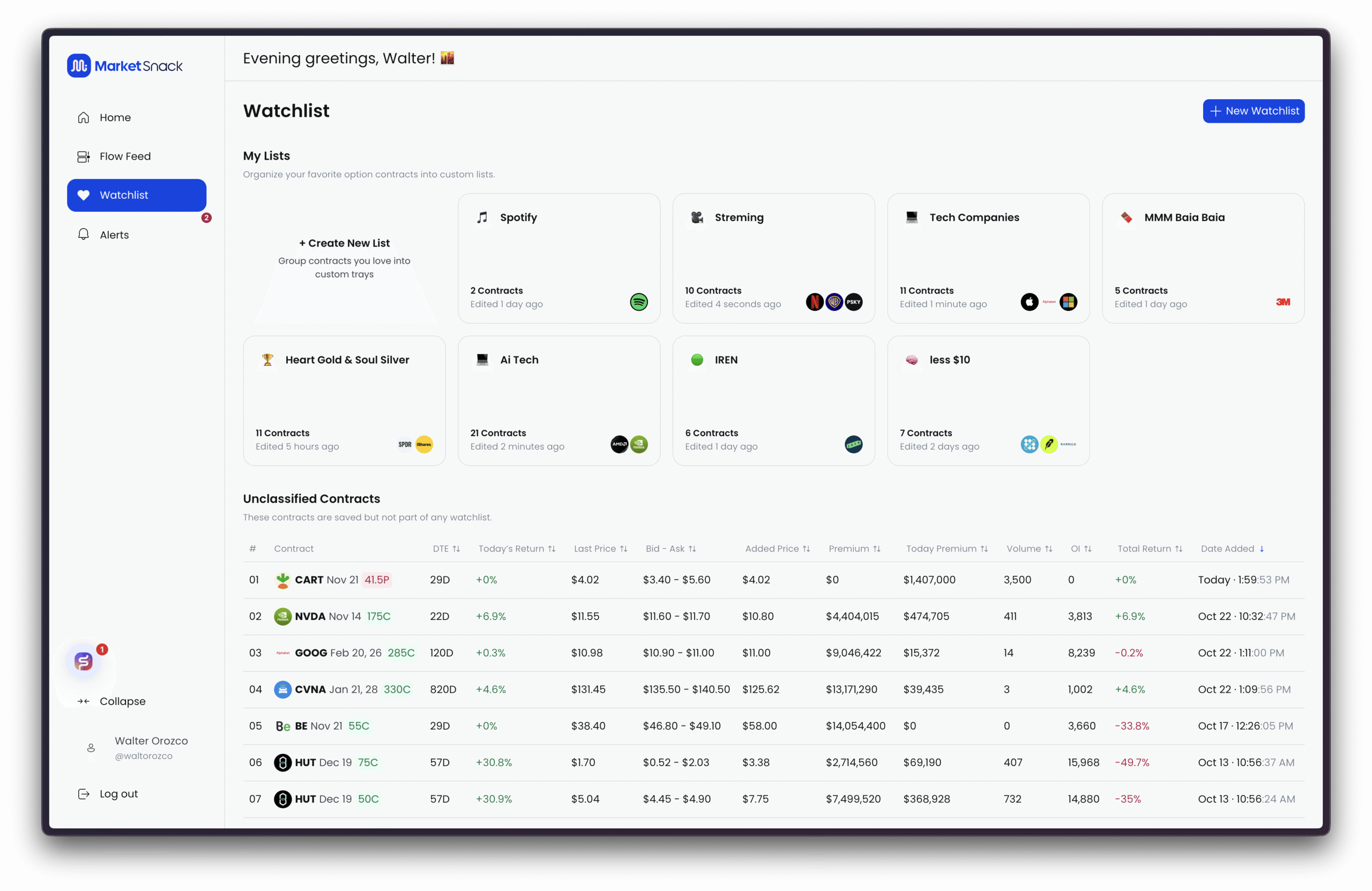Viewport: 1372px width, 891px height.
Task: Click the purple chat widget icon
Action: tap(84, 661)
